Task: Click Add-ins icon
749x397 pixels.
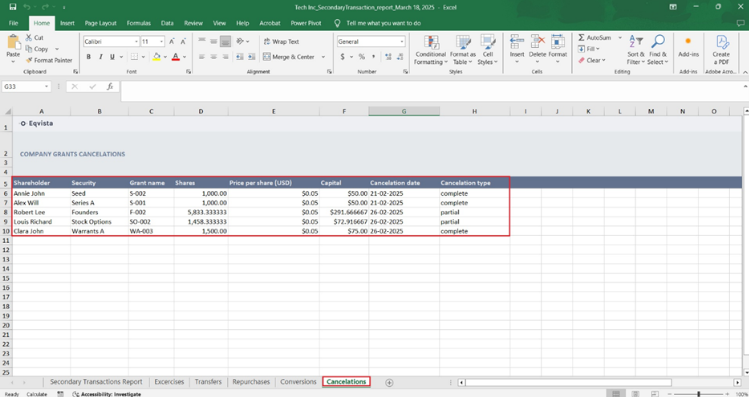Action: [688, 42]
